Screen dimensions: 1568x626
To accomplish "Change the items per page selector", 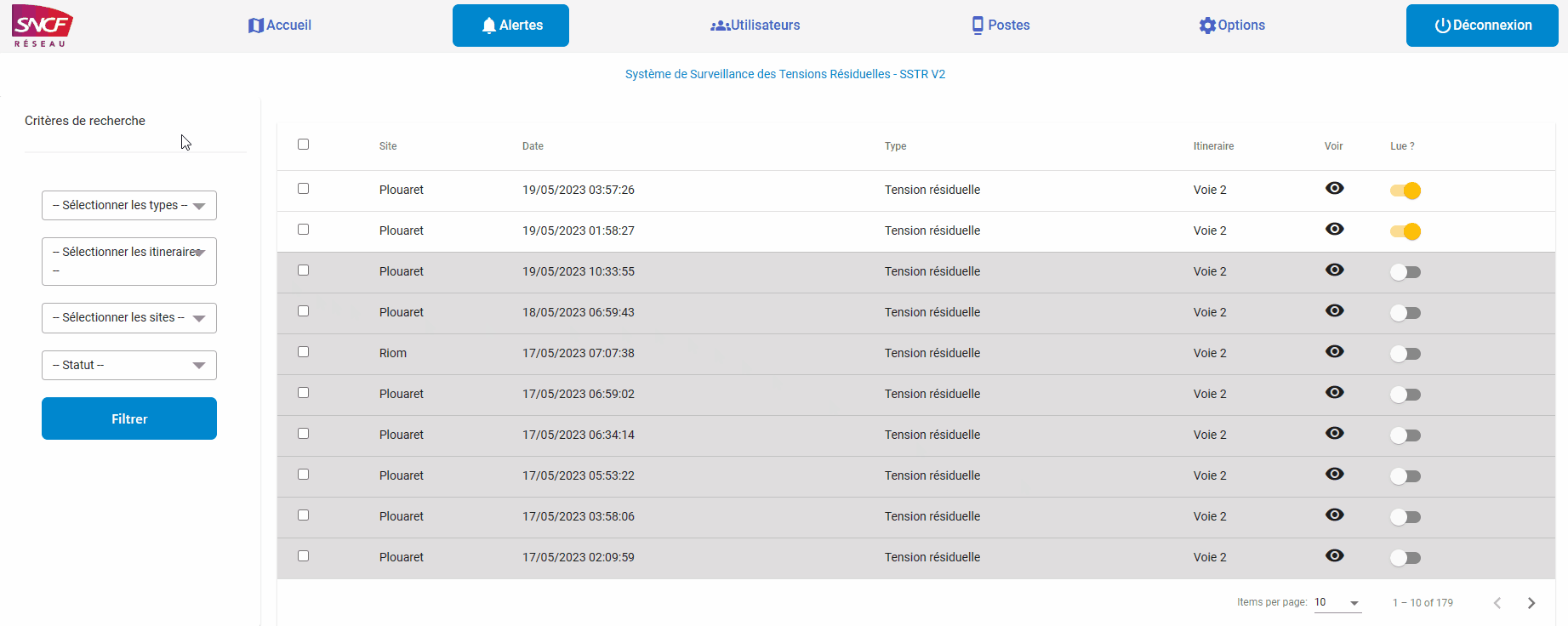I will pyautogui.click(x=1337, y=603).
